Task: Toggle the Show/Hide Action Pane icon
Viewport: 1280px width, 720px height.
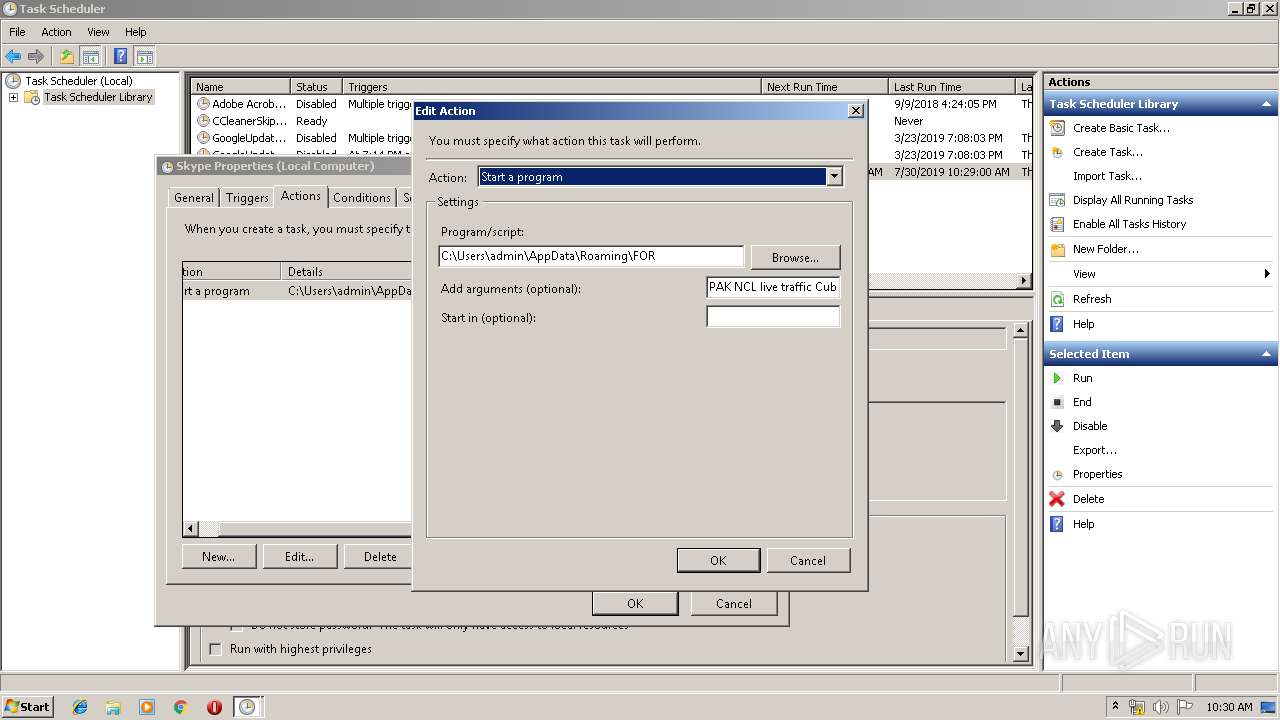Action: [x=144, y=57]
